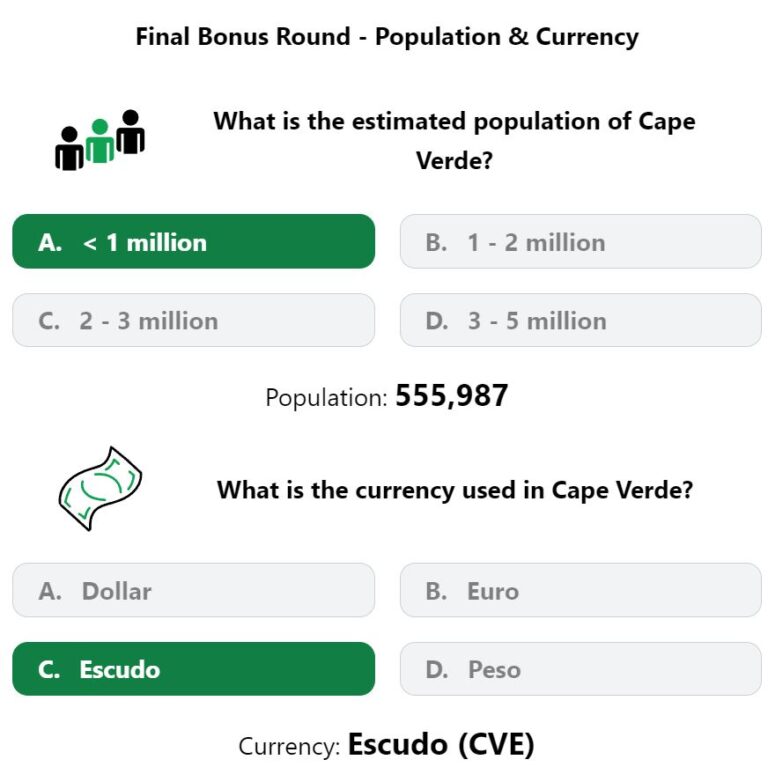This screenshot has width=768, height=767.
Task: Pick option C. 2 - 3 million
Action: 193,320
